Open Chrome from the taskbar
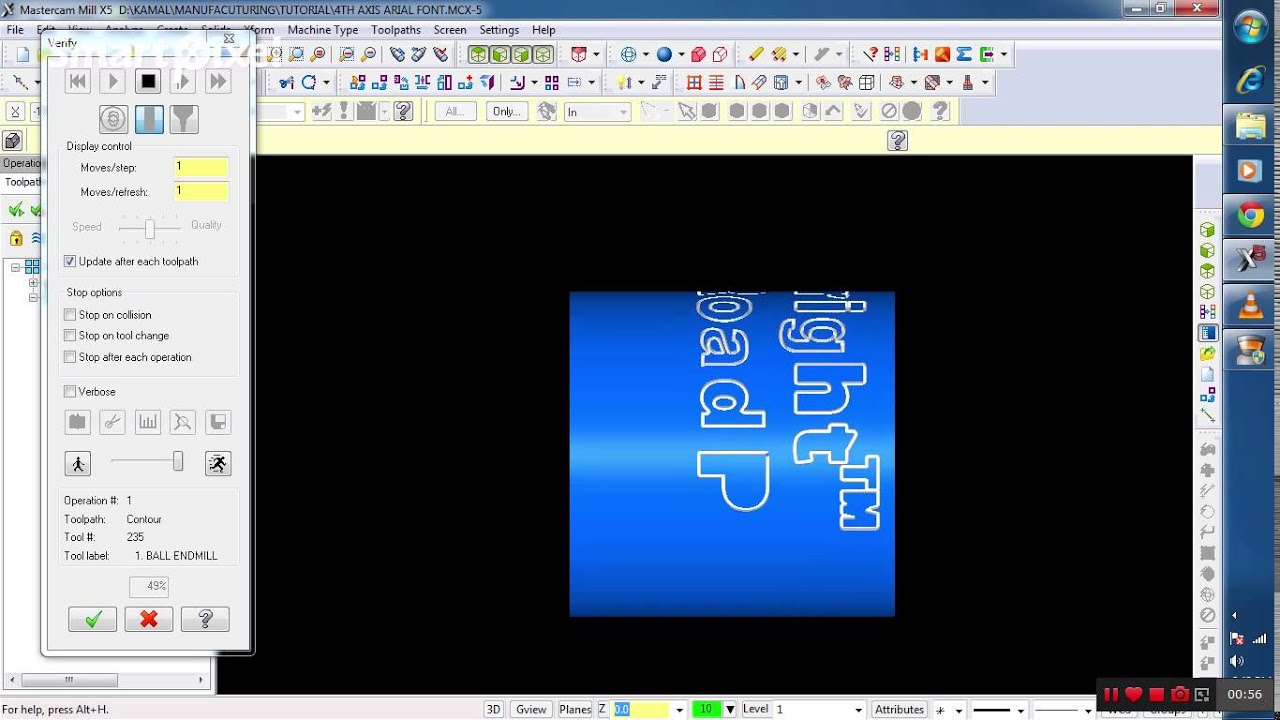This screenshot has width=1280, height=720. pos(1250,214)
